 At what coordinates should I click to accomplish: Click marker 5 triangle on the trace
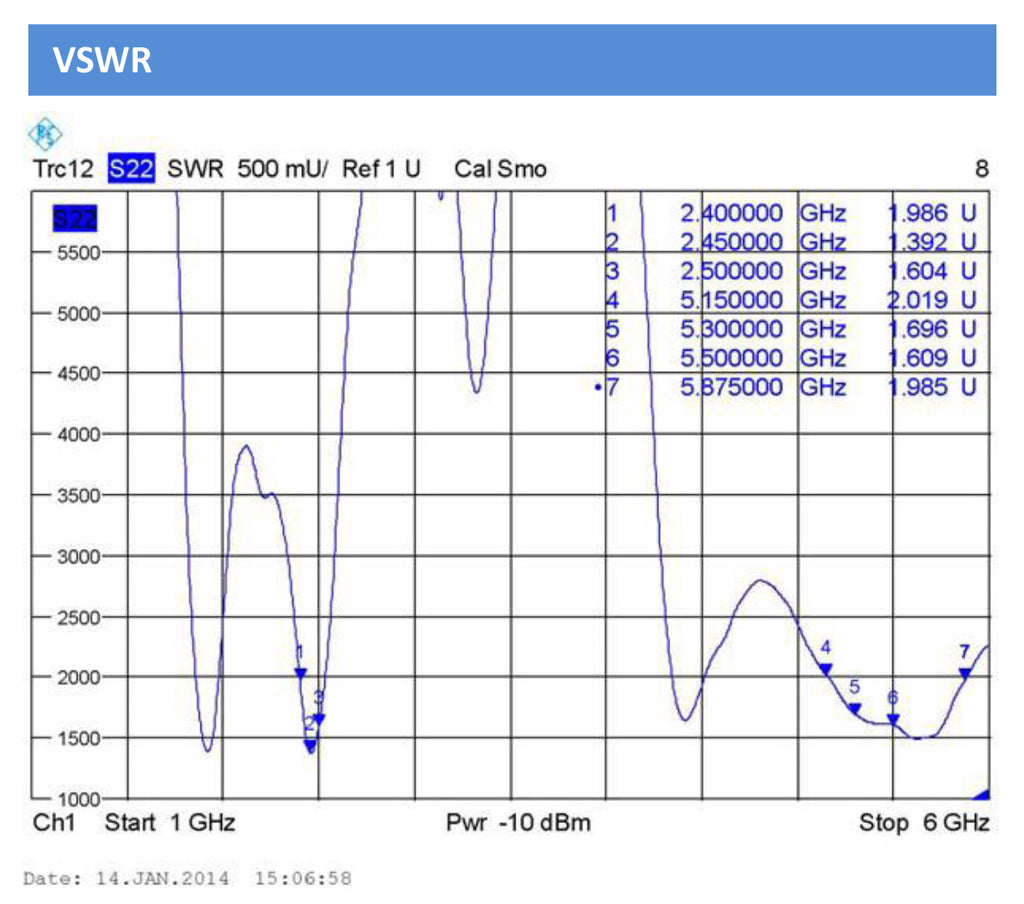pyautogui.click(x=855, y=708)
